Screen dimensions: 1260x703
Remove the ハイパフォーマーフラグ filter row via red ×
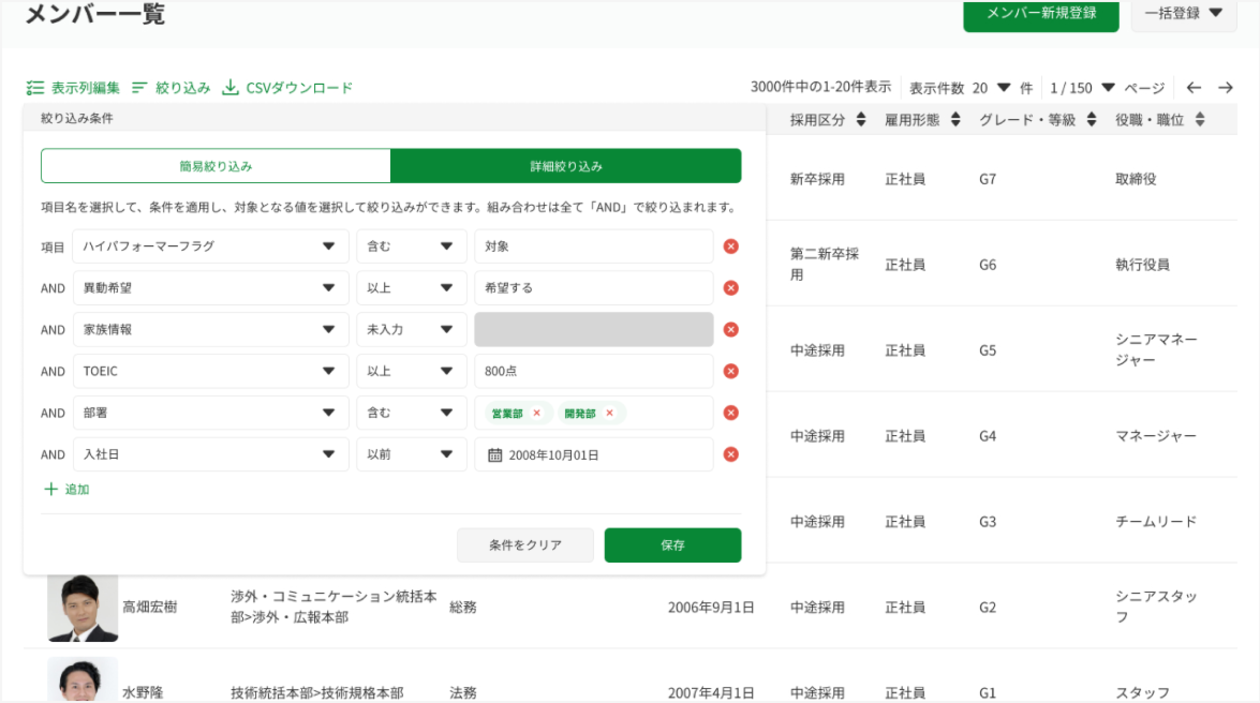pyautogui.click(x=730, y=245)
